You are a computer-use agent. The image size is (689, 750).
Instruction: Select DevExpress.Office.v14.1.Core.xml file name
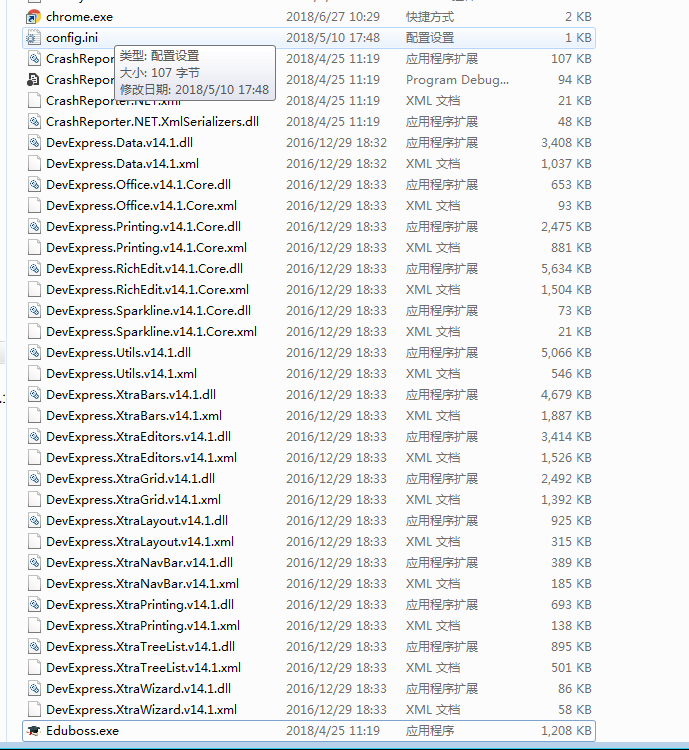coord(141,206)
